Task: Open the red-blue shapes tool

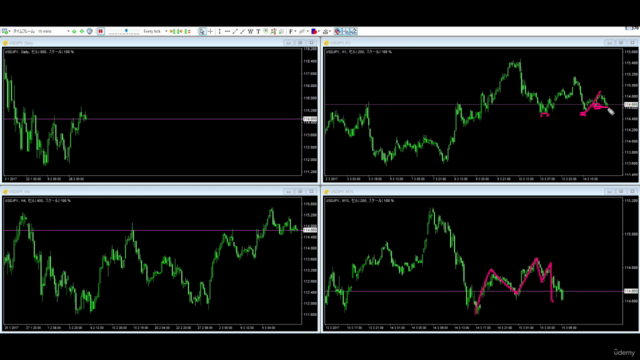Action: pyautogui.click(x=314, y=31)
